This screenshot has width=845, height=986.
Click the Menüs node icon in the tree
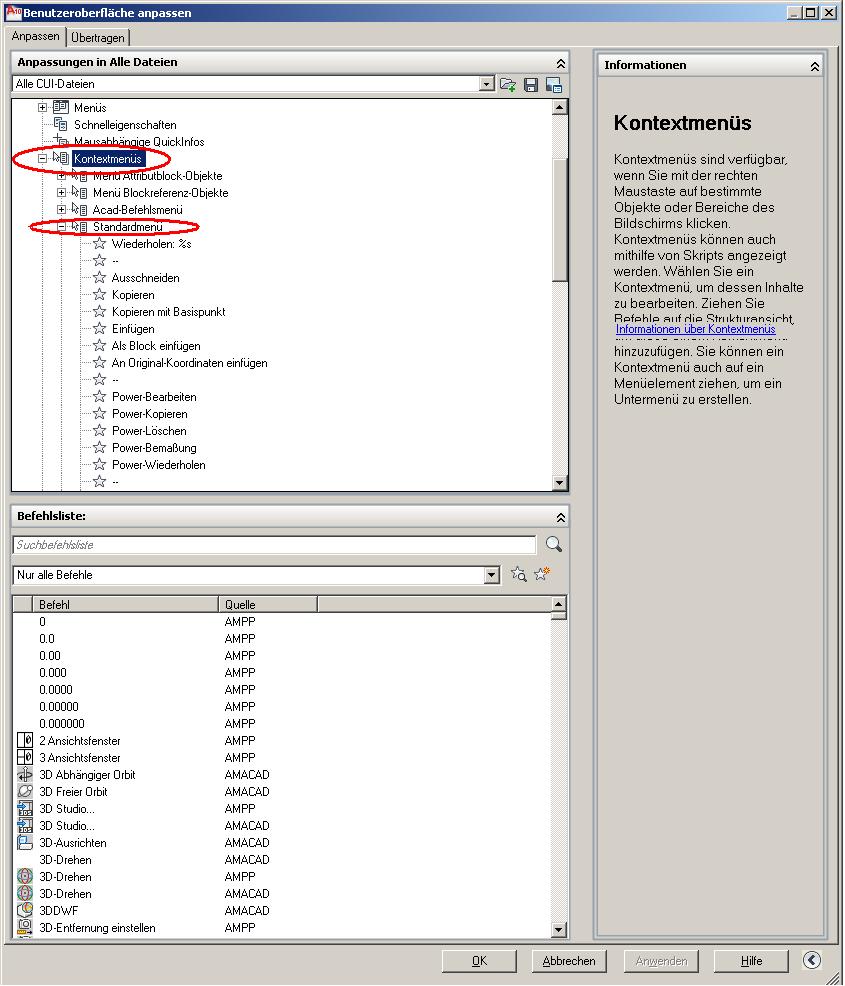pyautogui.click(x=61, y=108)
